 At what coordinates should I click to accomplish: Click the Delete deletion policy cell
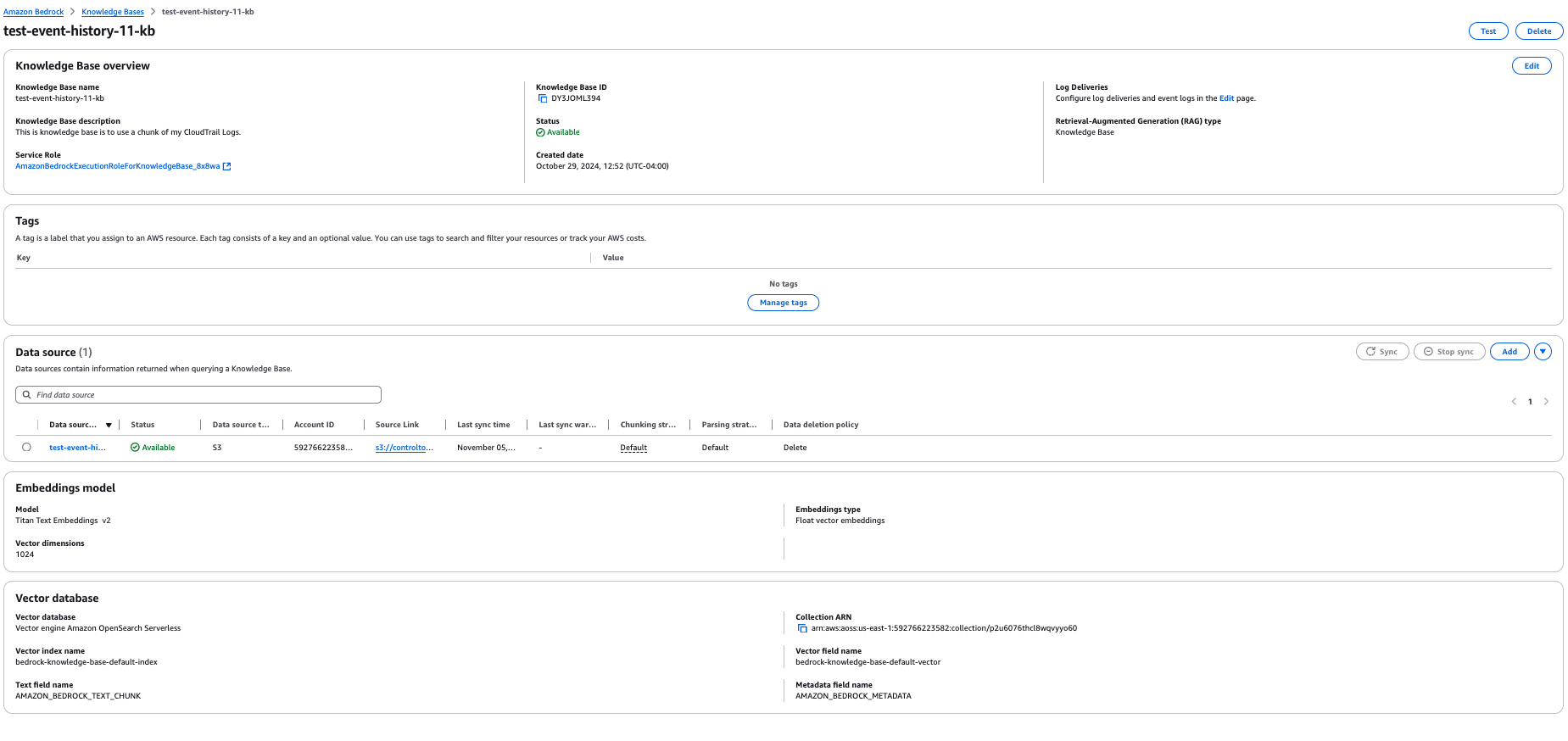[x=795, y=448]
